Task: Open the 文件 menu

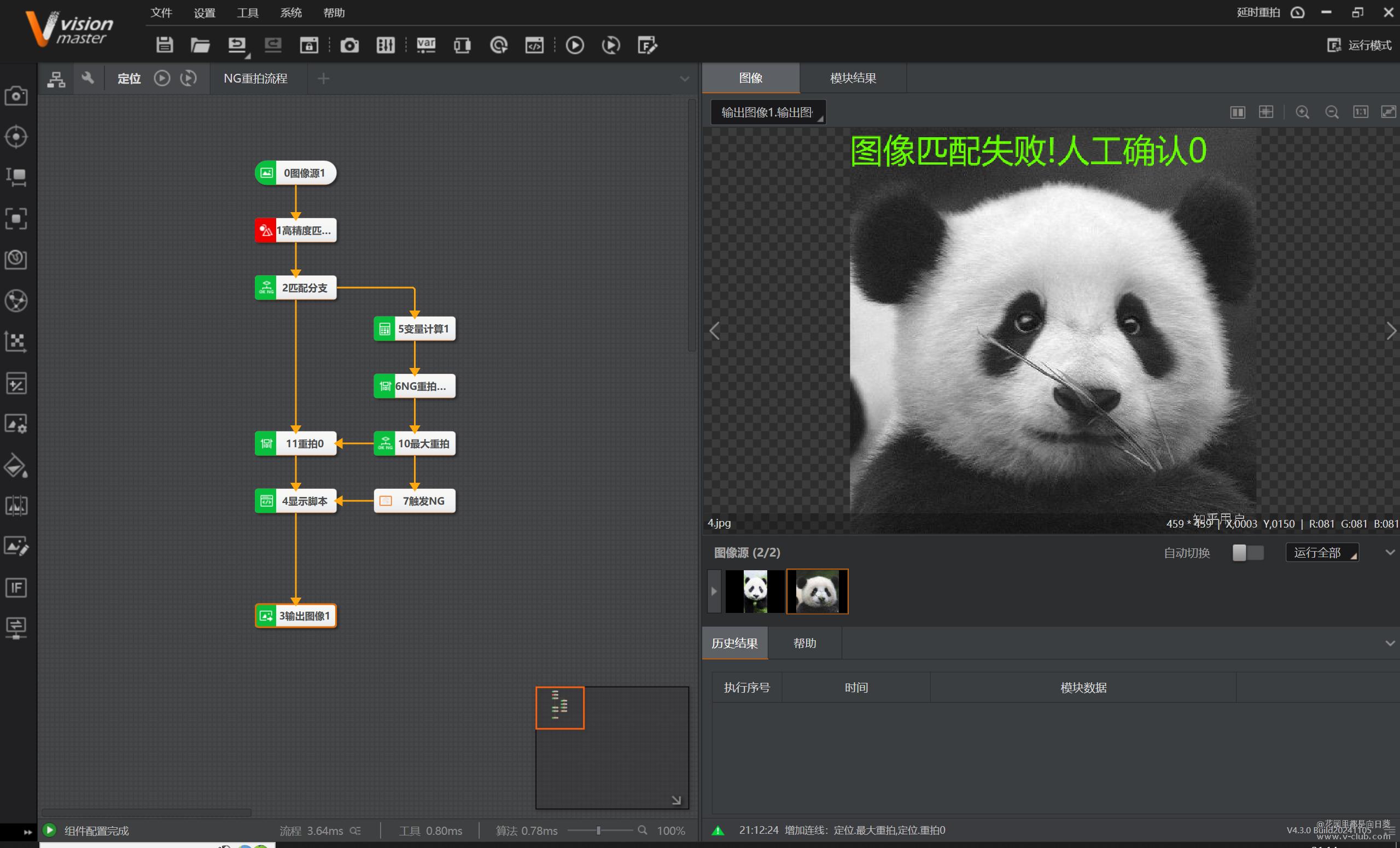Action: pos(161,13)
